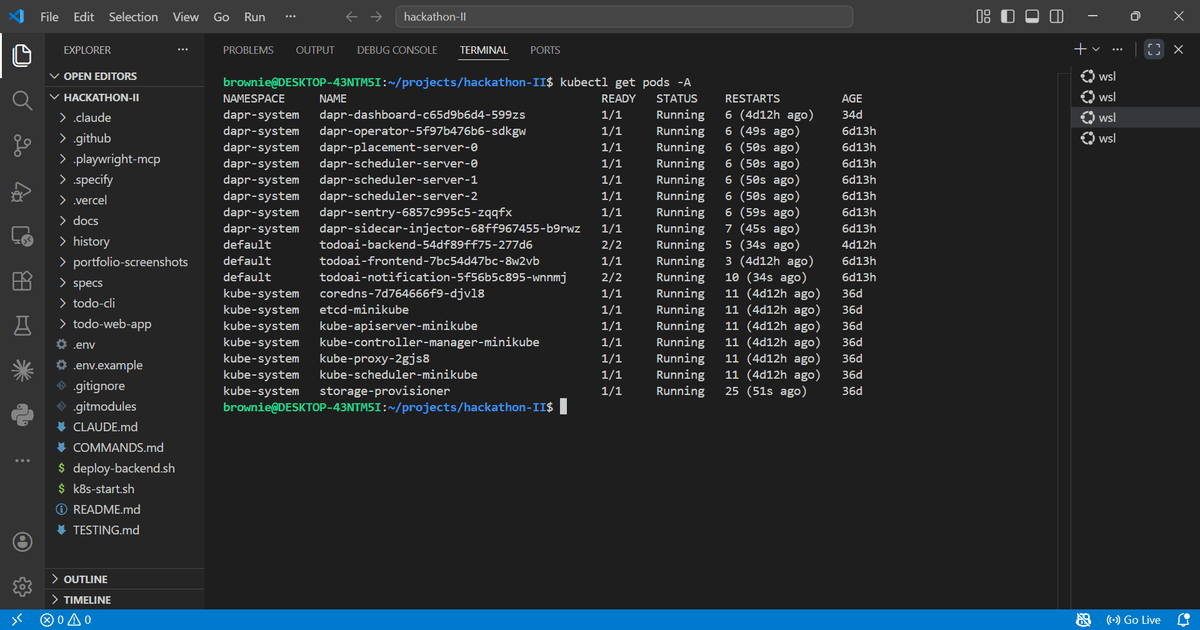The width and height of the screenshot is (1200, 630).
Task: Click the Copilot status icon
Action: click(1083, 620)
